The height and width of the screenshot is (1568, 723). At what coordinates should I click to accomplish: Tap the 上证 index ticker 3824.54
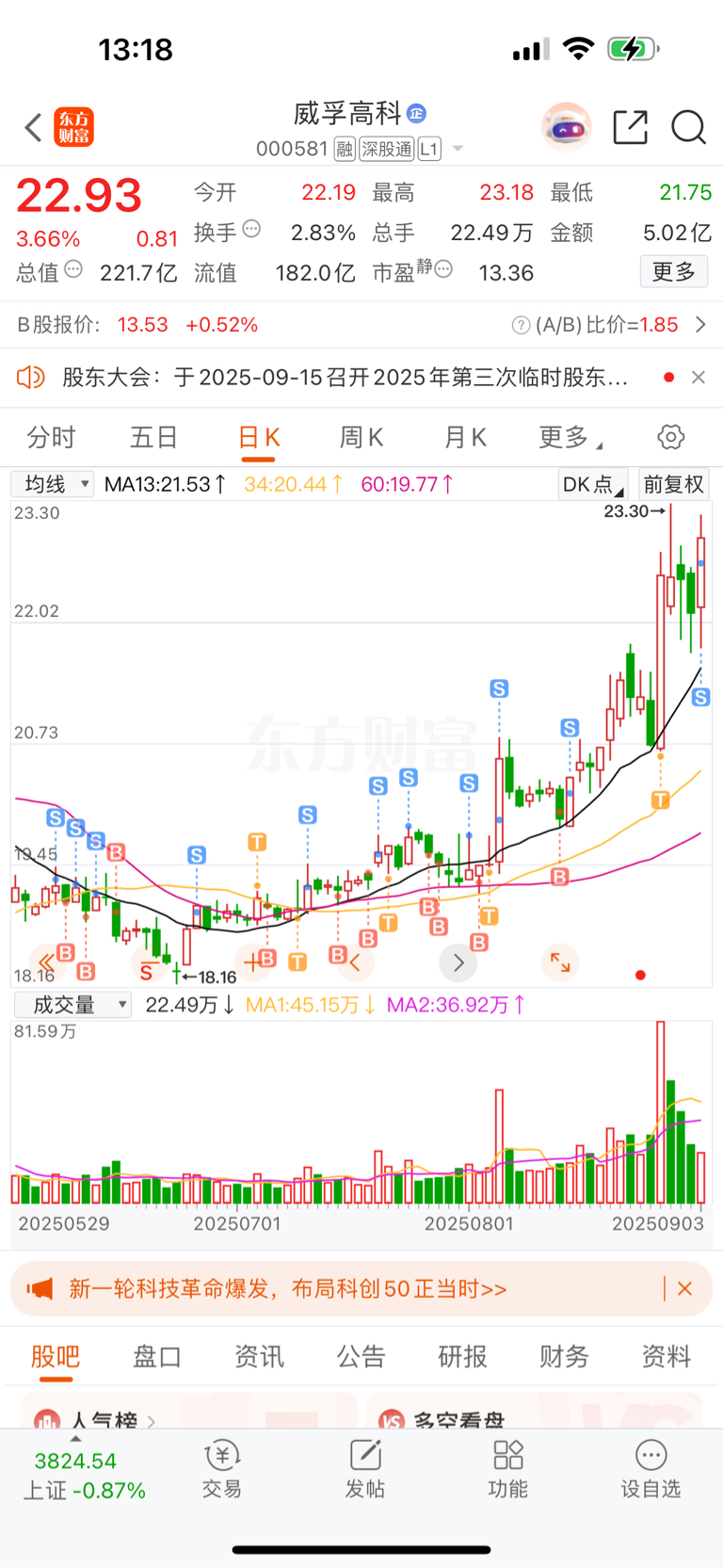75,1462
